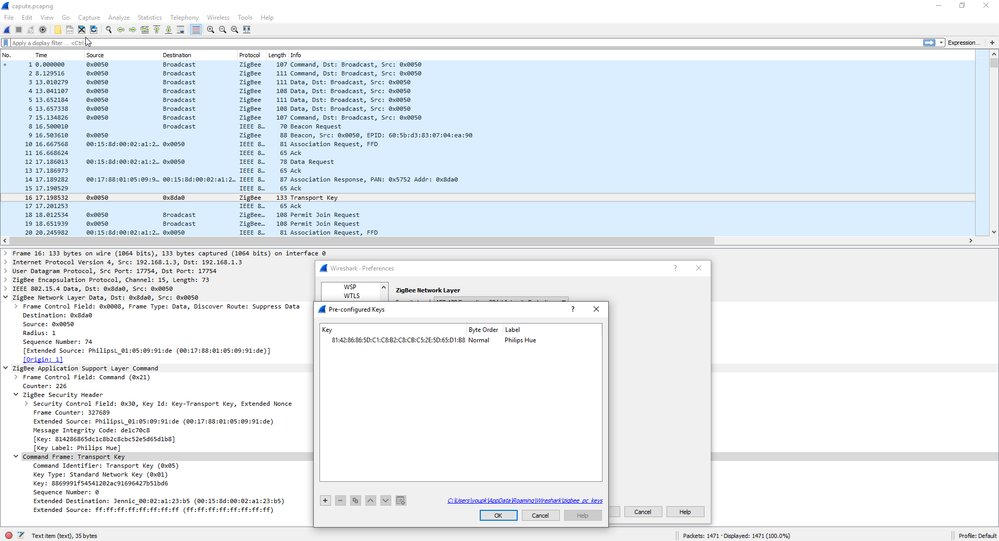Select packet 9 Beacon row
Viewport: 999px width, 541px height.
tap(487, 135)
